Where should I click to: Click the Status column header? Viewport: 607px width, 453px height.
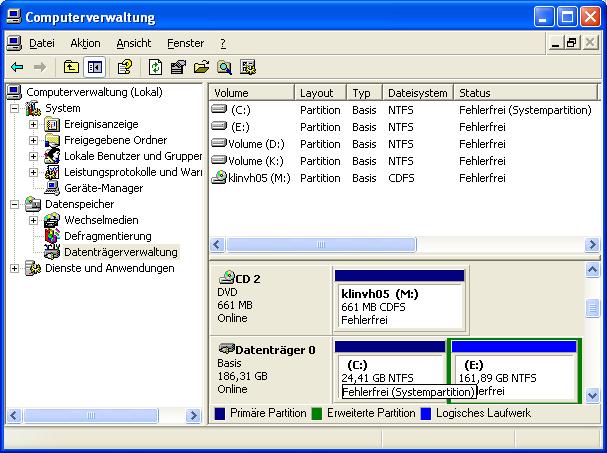pyautogui.click(x=520, y=93)
